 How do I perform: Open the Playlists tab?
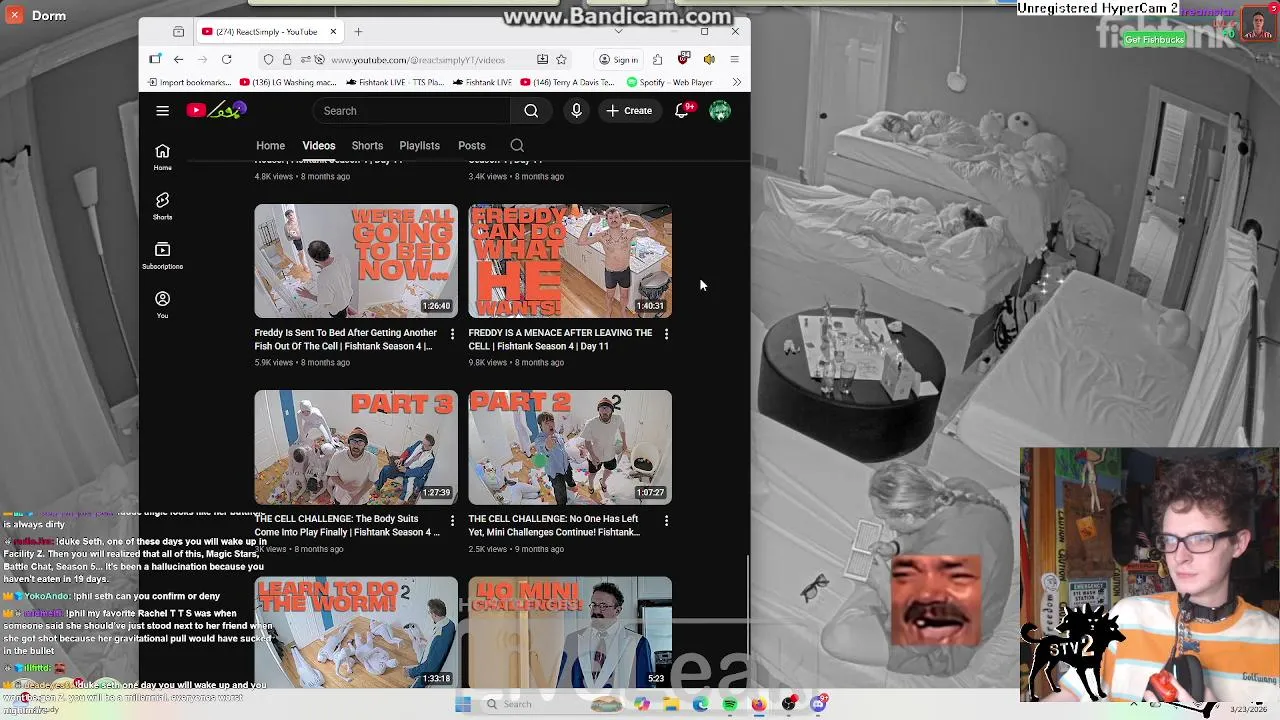419,146
